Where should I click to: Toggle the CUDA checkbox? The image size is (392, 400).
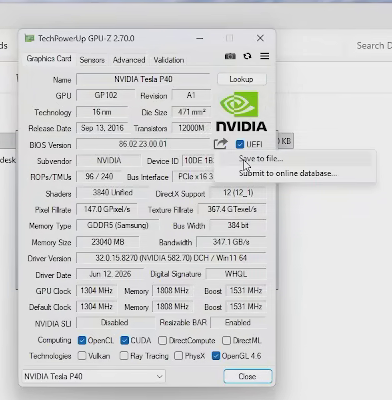click(124, 340)
